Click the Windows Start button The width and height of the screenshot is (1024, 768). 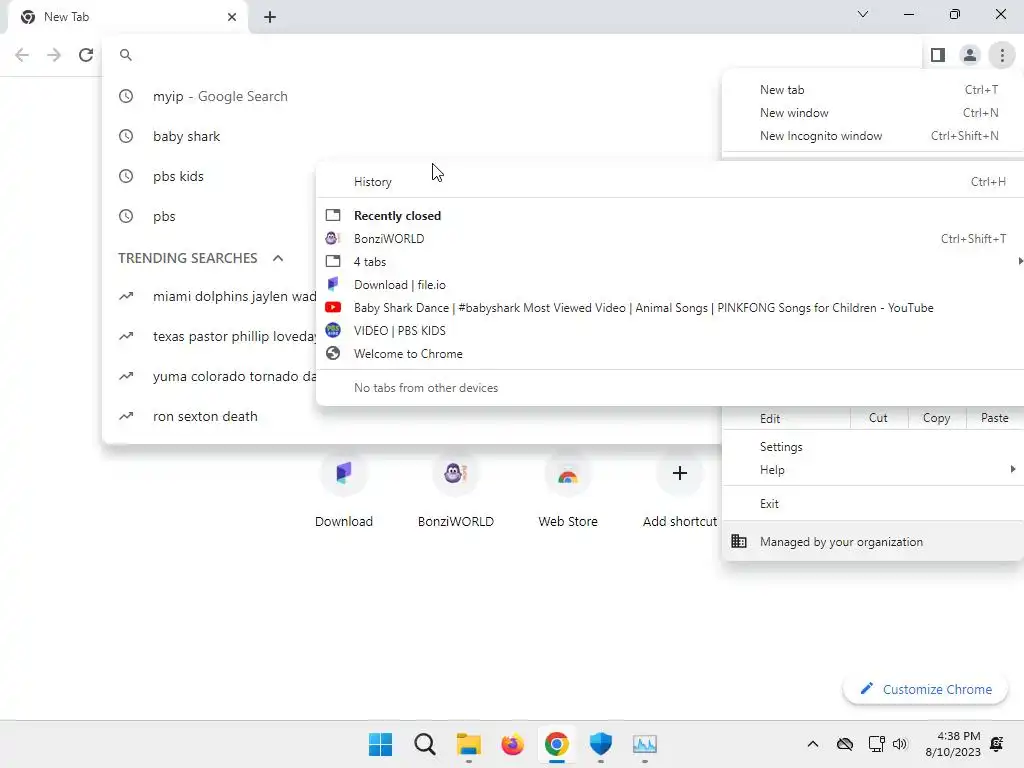[x=380, y=744]
